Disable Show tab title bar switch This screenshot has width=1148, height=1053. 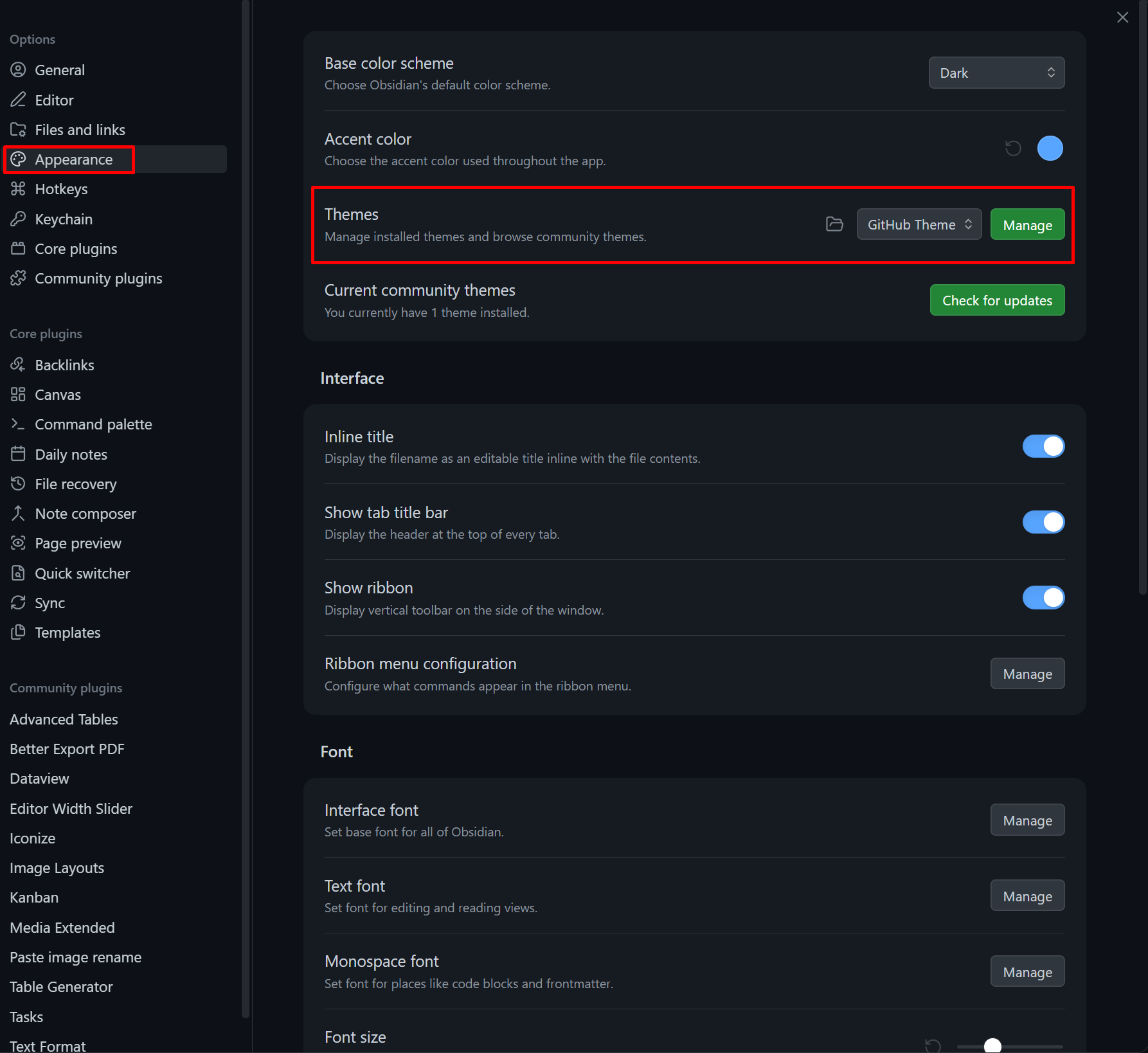(1043, 522)
